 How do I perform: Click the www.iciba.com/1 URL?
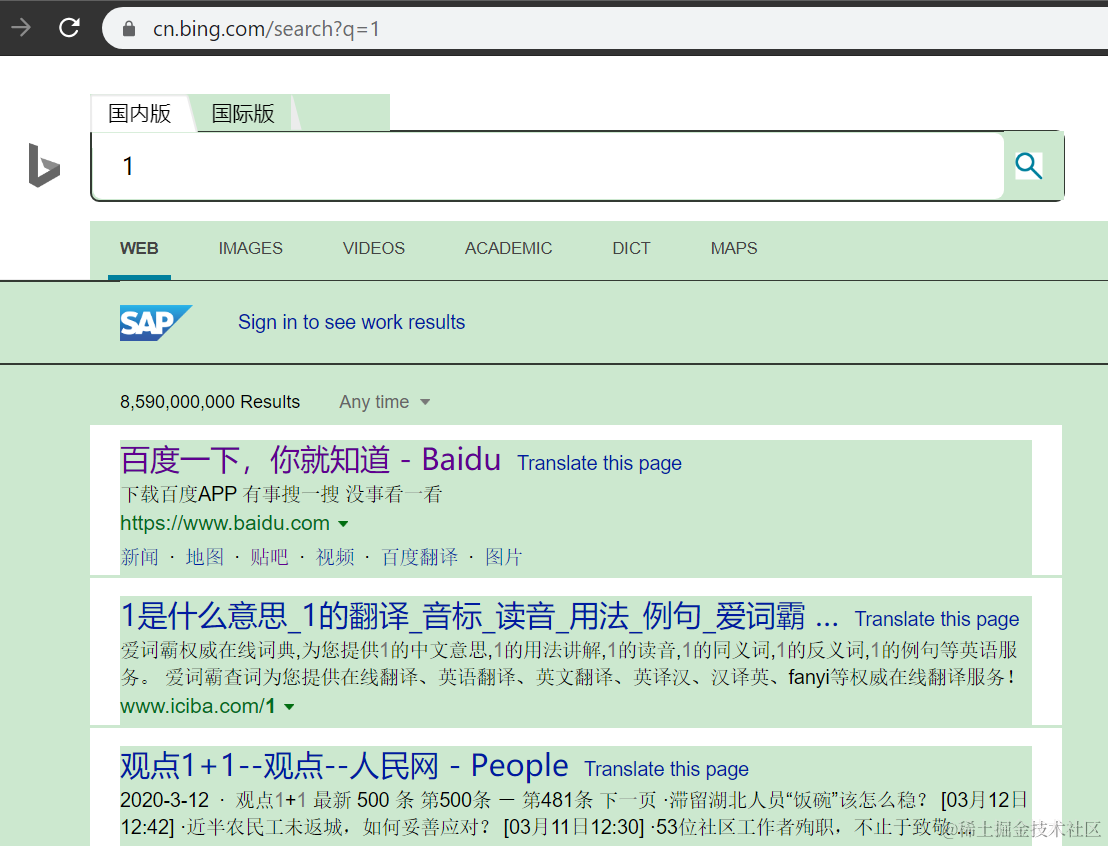coord(198,706)
